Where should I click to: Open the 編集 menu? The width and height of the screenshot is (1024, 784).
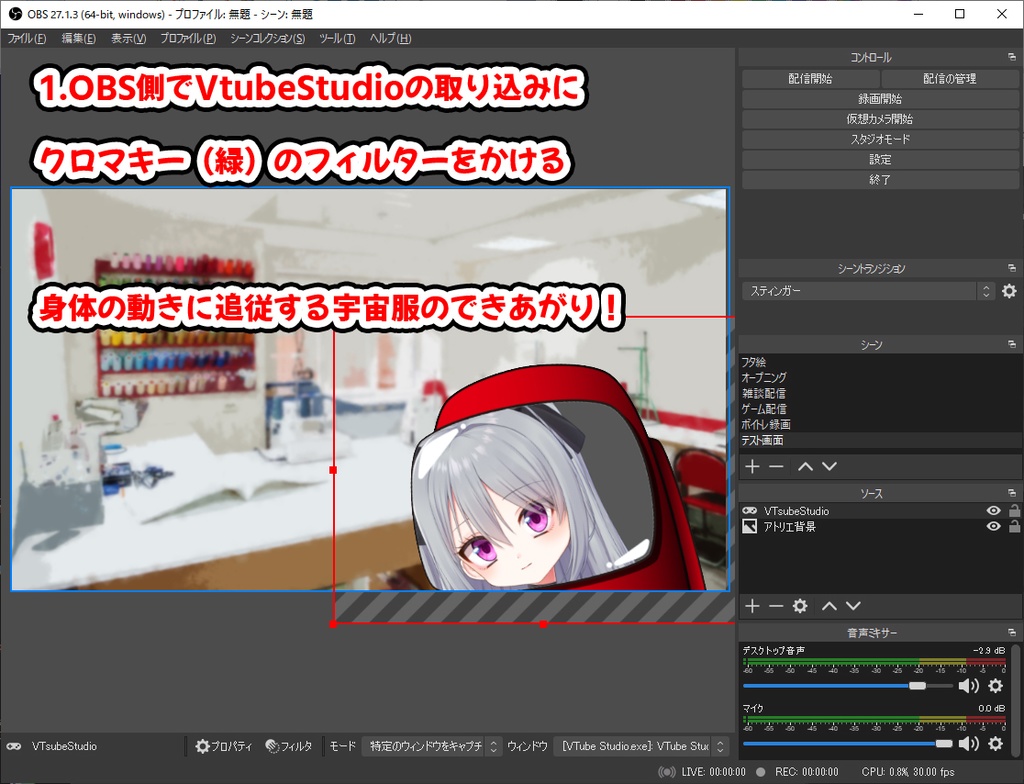pyautogui.click(x=78, y=39)
